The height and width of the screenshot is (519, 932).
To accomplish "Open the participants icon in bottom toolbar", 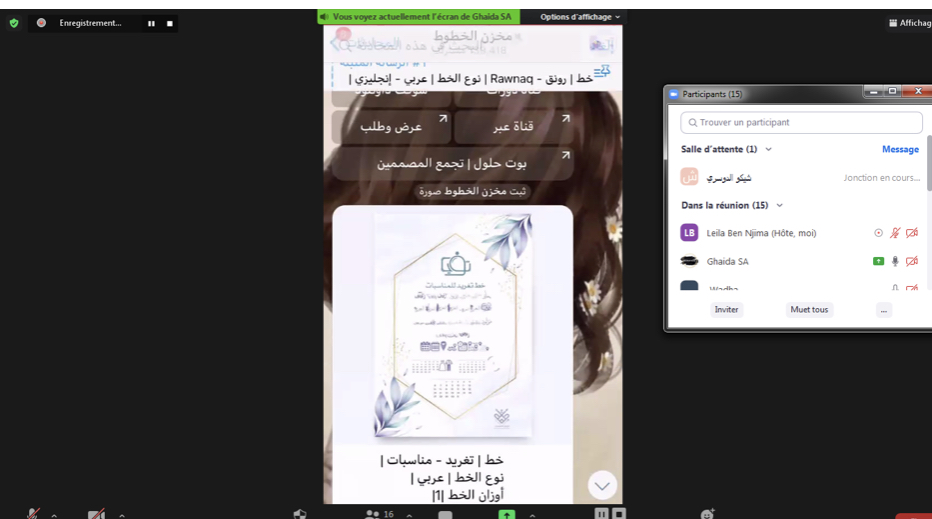I will coord(373,514).
